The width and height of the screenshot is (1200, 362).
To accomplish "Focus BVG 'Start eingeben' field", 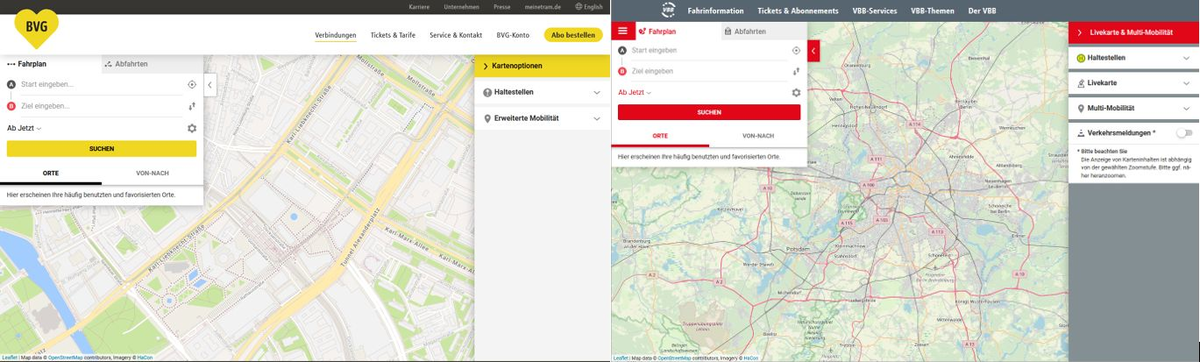I will 101,84.
